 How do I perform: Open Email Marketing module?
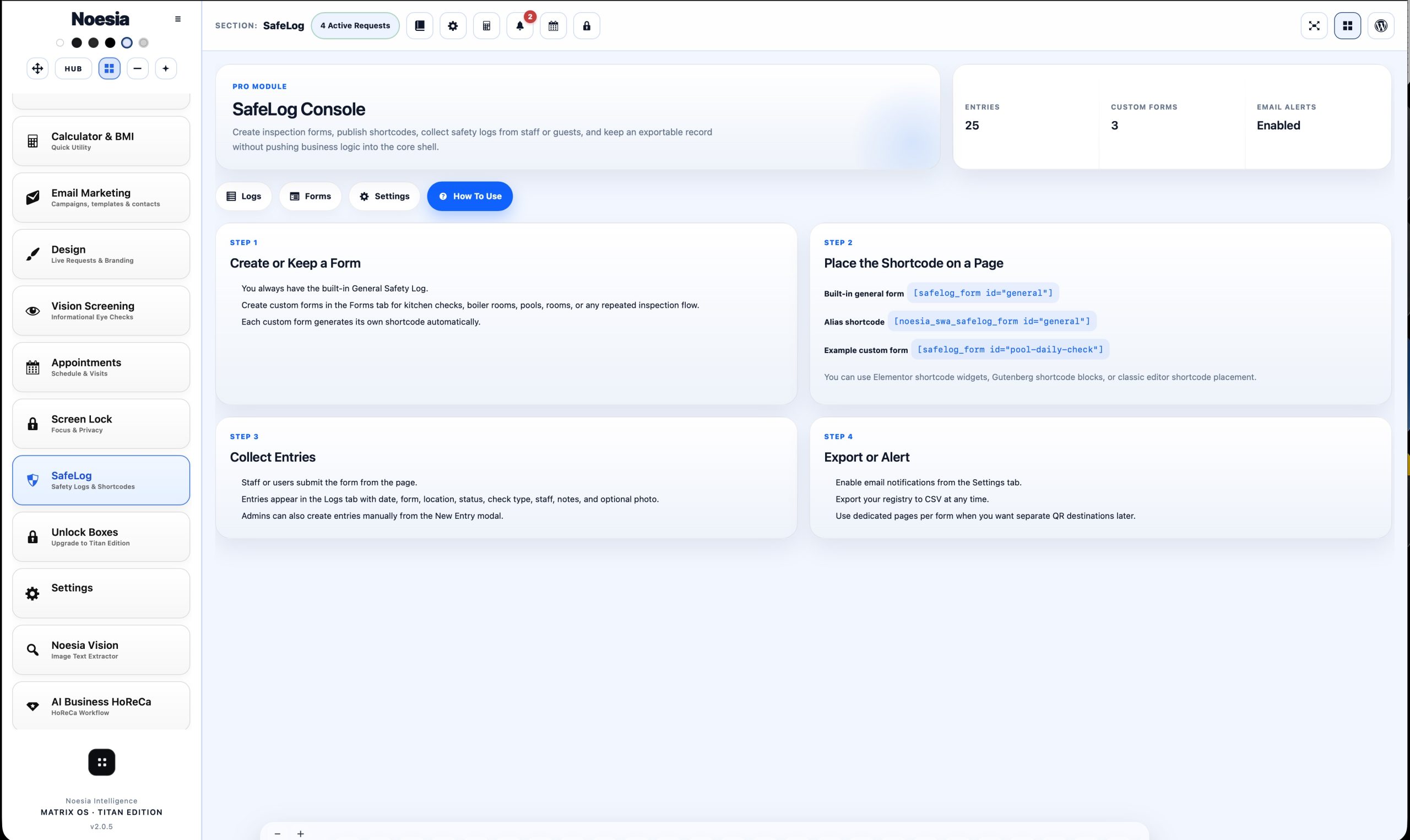coord(101,198)
